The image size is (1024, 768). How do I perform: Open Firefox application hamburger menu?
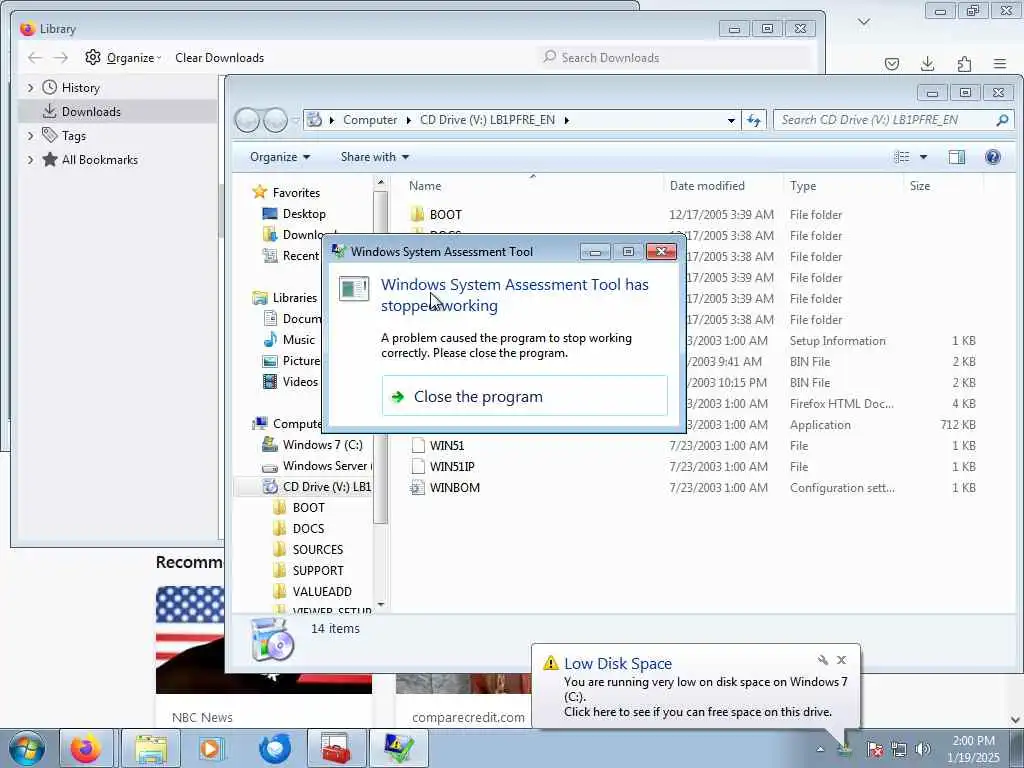click(1000, 63)
